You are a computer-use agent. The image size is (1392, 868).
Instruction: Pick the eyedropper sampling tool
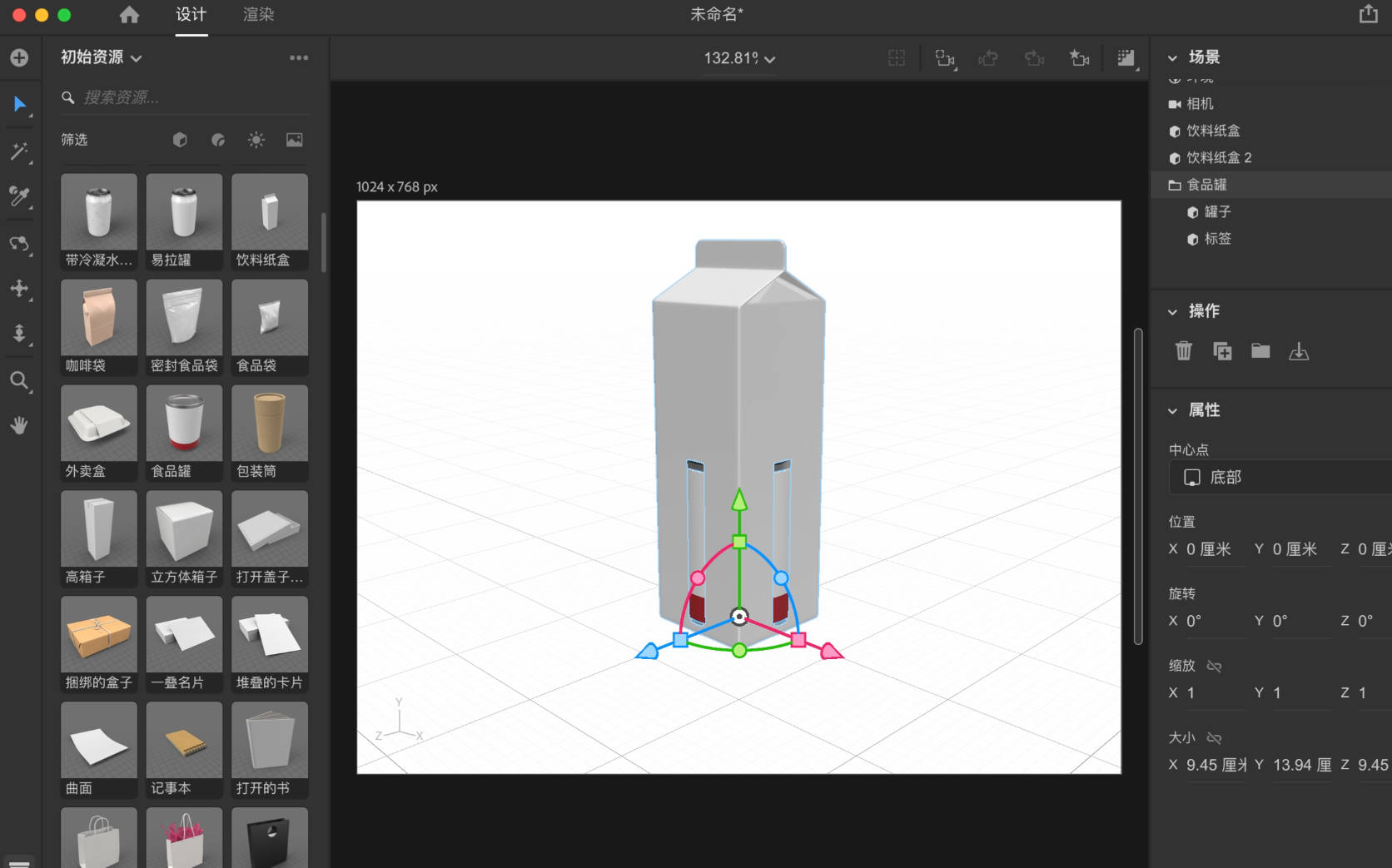point(20,197)
